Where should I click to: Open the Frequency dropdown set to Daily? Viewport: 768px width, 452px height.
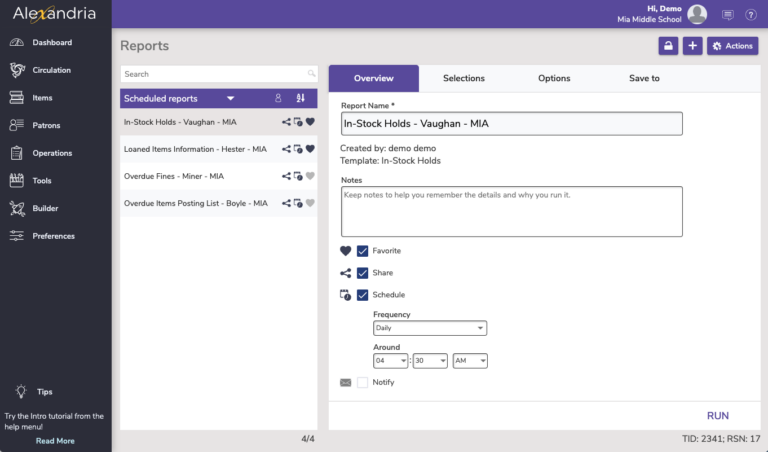(430, 328)
